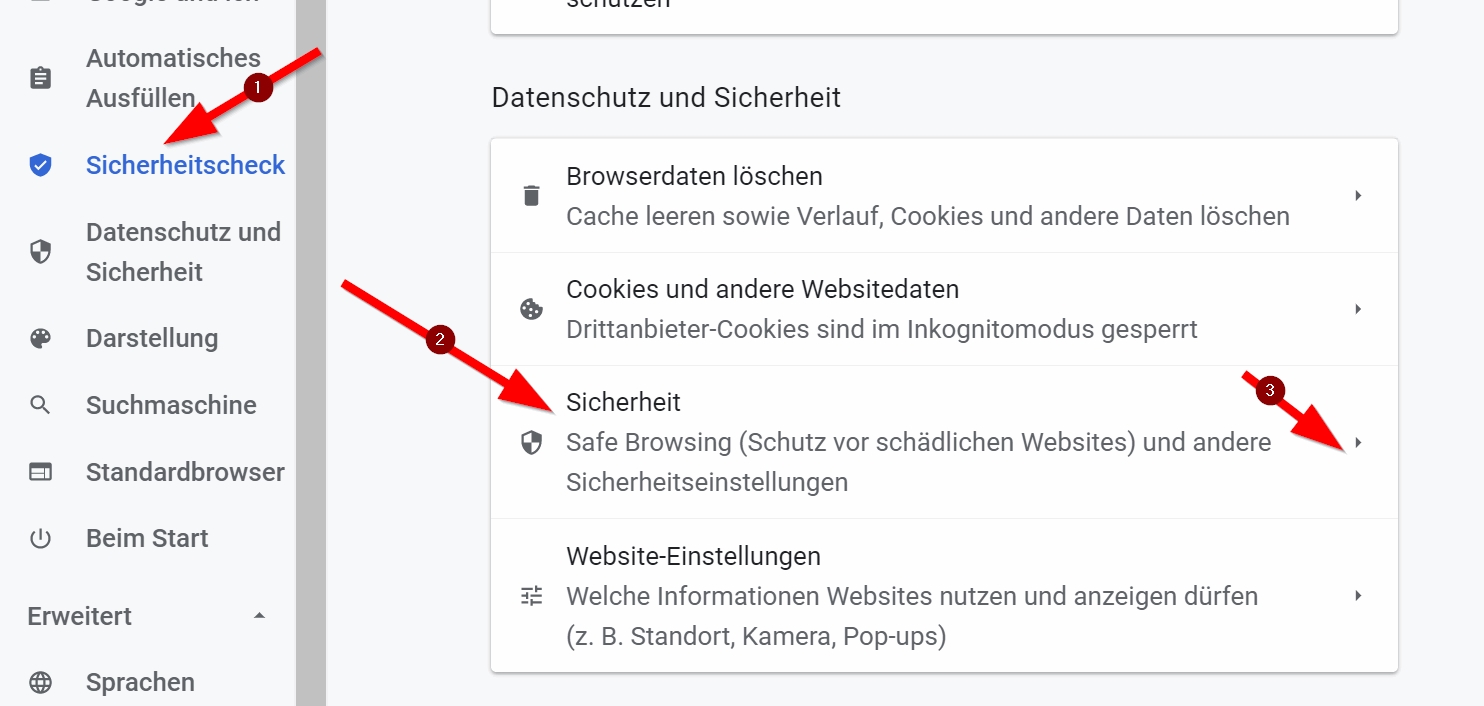Click the Darstellung palette icon
The width and height of the screenshot is (1484, 706).
(40, 338)
